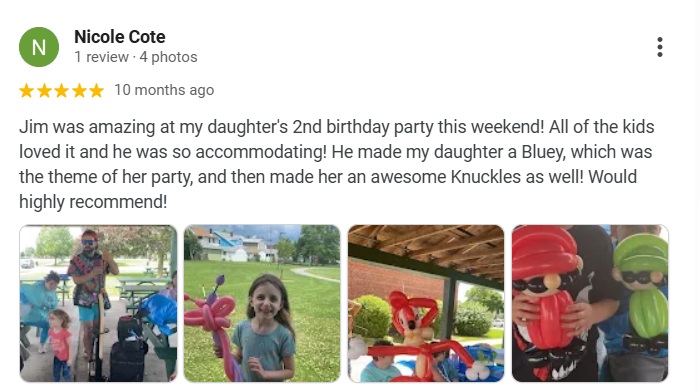Click the fourth gold rating star
This screenshot has height=392, width=700.
click(79, 91)
